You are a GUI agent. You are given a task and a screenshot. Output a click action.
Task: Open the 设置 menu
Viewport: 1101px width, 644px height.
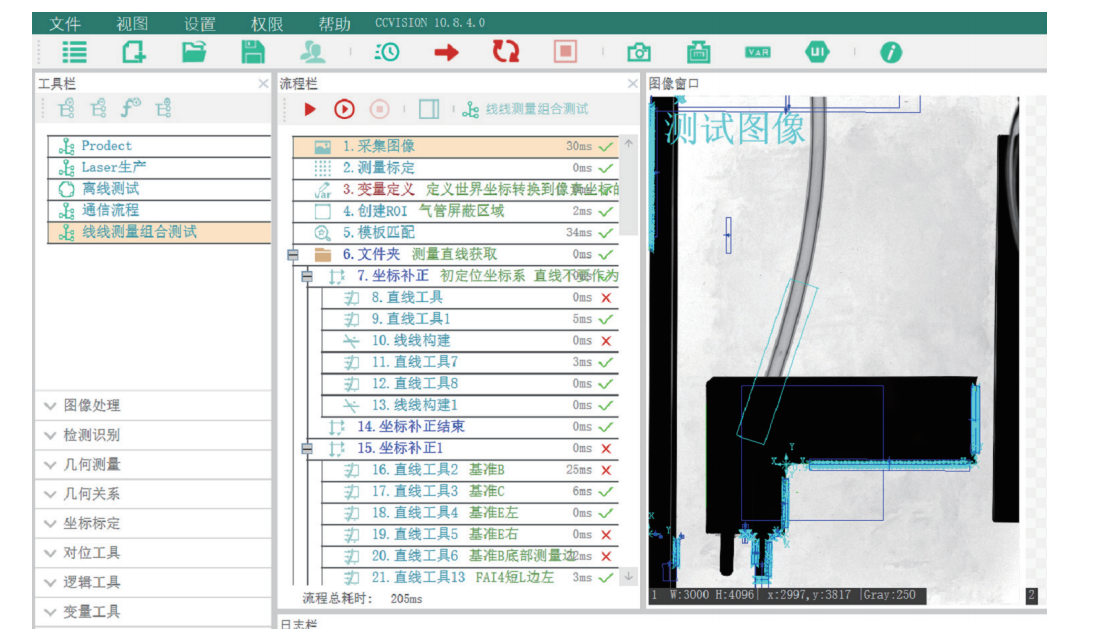pyautogui.click(x=200, y=24)
